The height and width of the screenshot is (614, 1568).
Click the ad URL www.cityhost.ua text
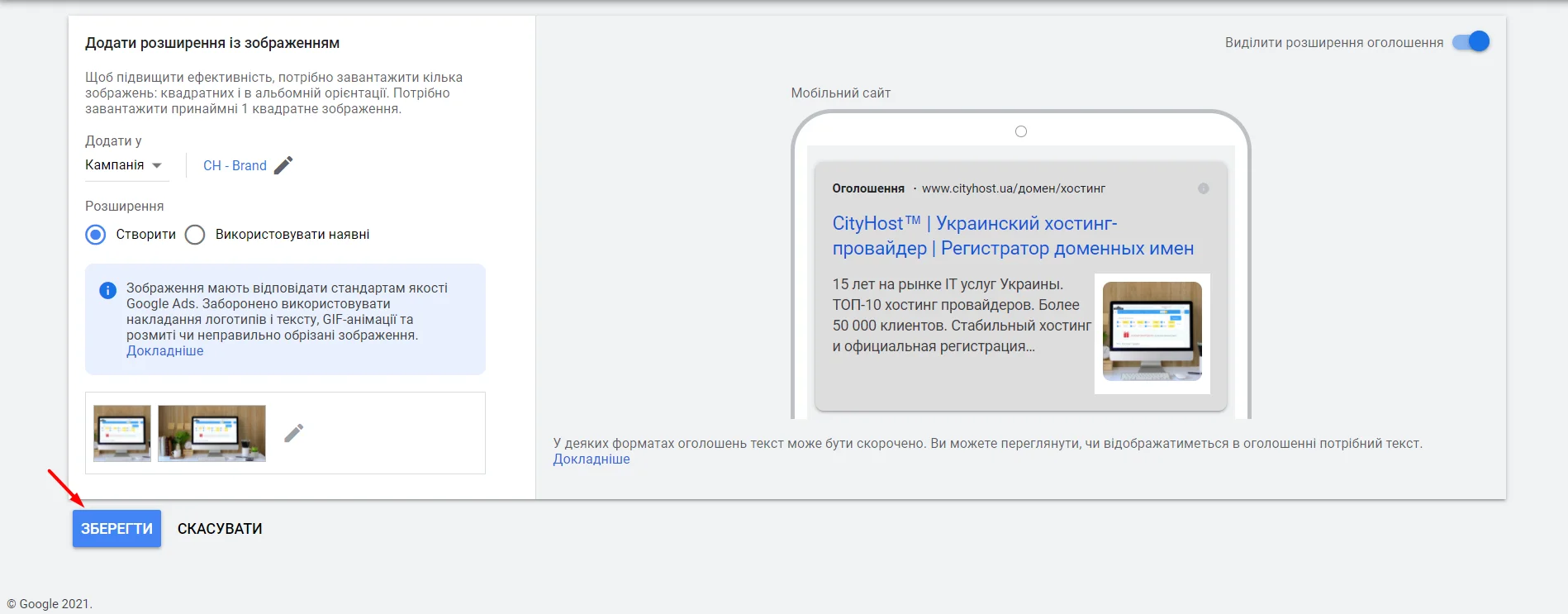tap(1014, 188)
